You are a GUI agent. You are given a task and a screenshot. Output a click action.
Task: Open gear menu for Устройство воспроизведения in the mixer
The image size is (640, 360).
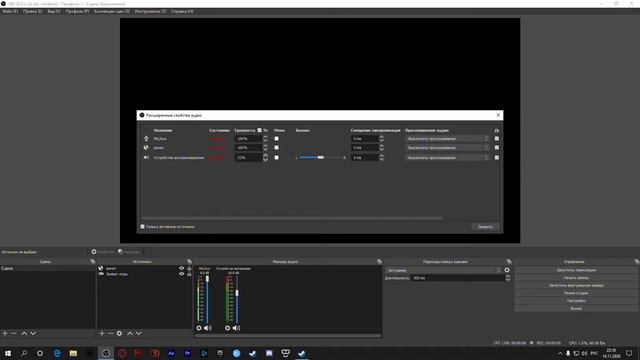pyautogui.click(x=227, y=328)
